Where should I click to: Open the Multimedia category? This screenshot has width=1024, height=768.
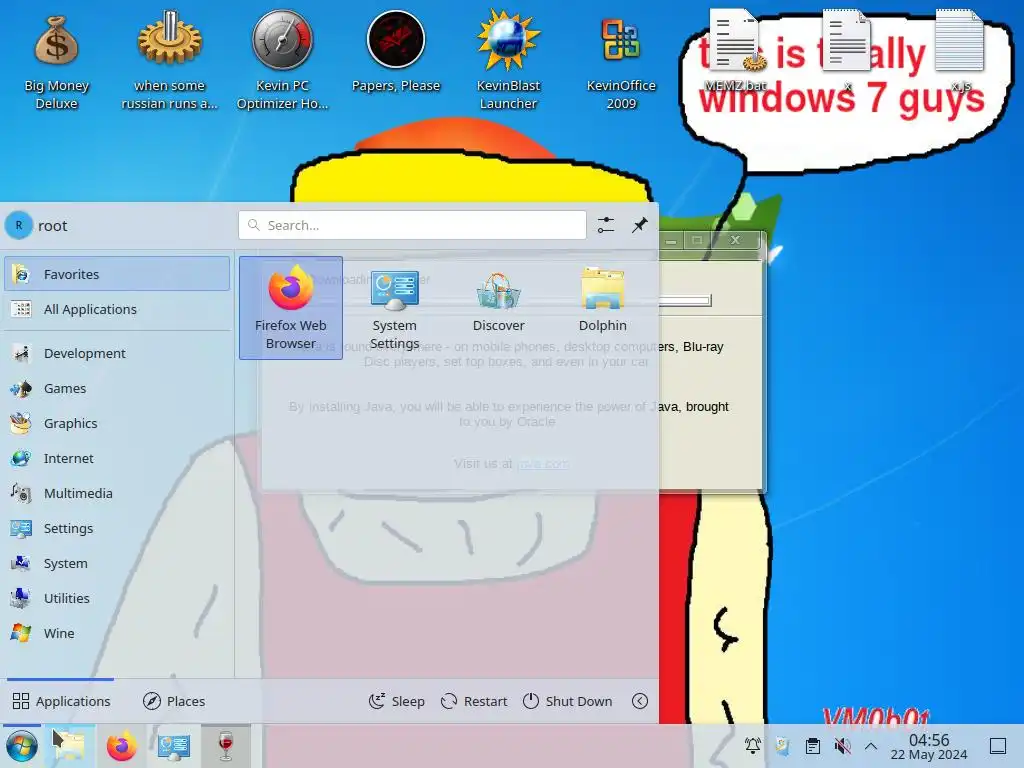click(117, 493)
